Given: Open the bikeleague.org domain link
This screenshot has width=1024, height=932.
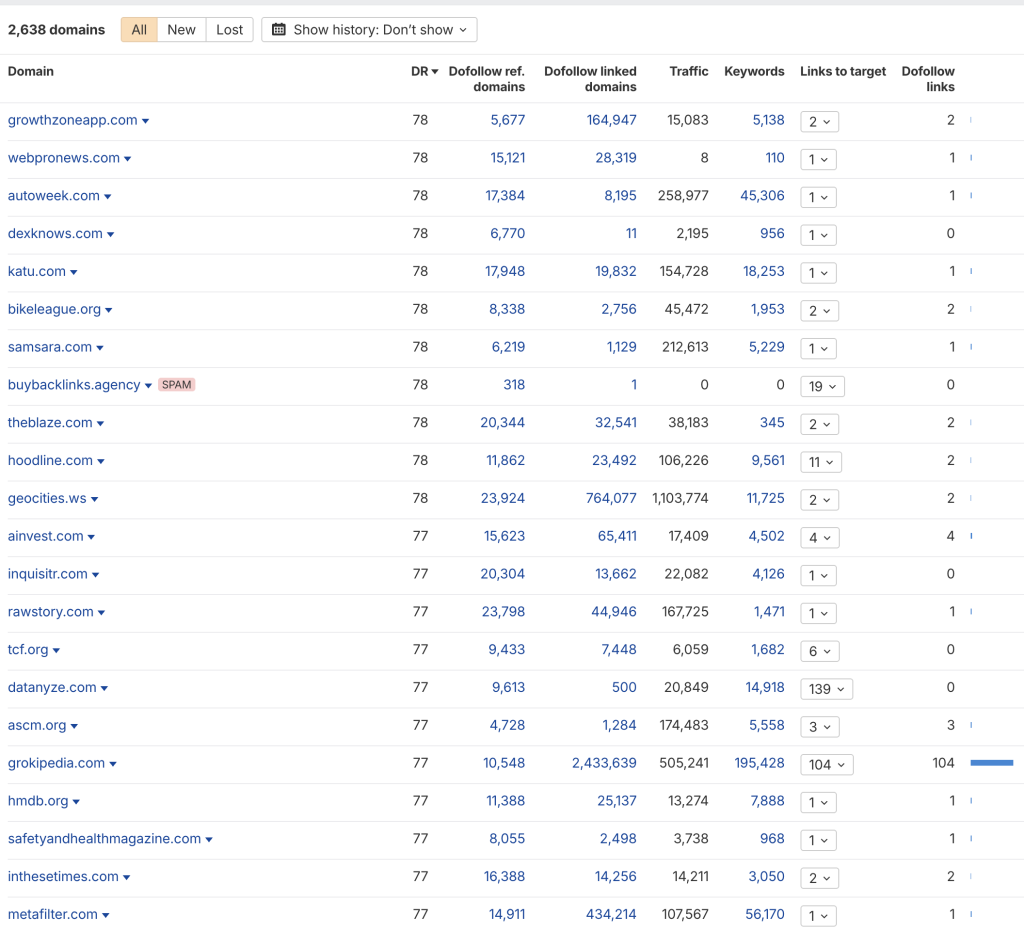Looking at the screenshot, I should (x=54, y=310).
